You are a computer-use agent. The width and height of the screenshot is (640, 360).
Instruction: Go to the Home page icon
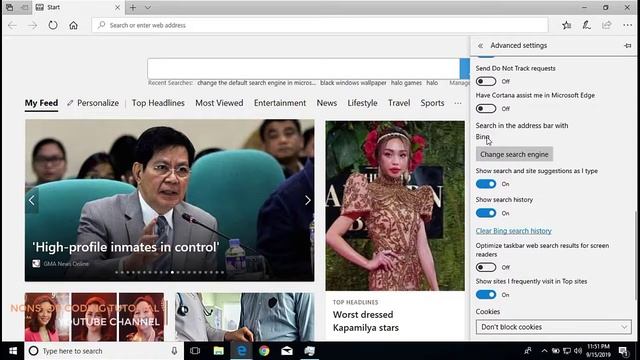click(73, 25)
